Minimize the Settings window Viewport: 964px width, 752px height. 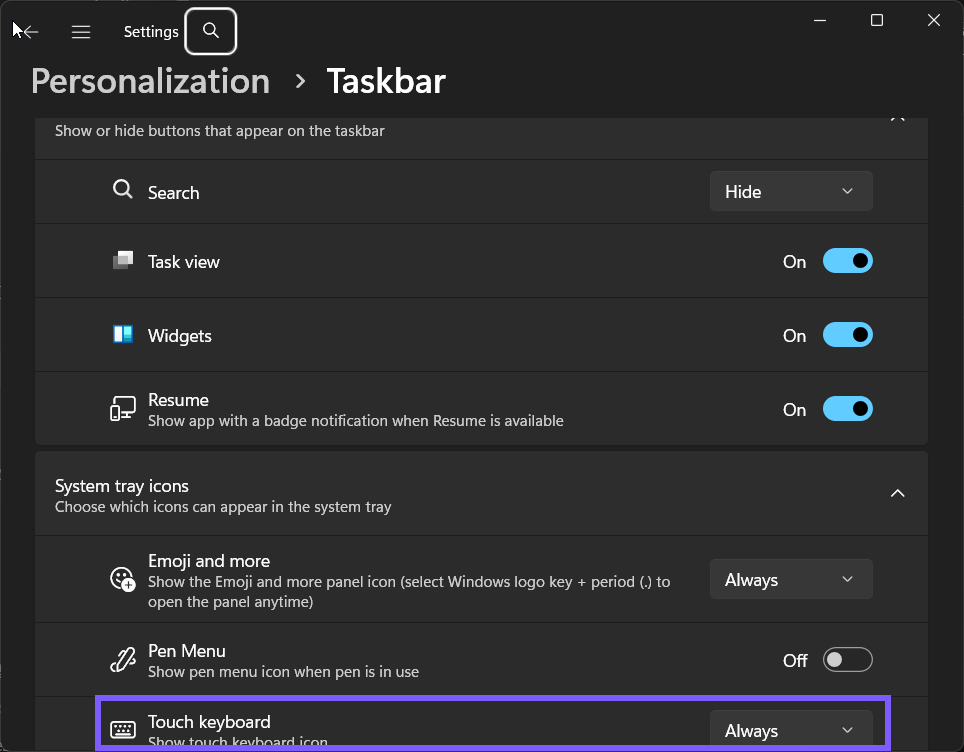[x=820, y=20]
